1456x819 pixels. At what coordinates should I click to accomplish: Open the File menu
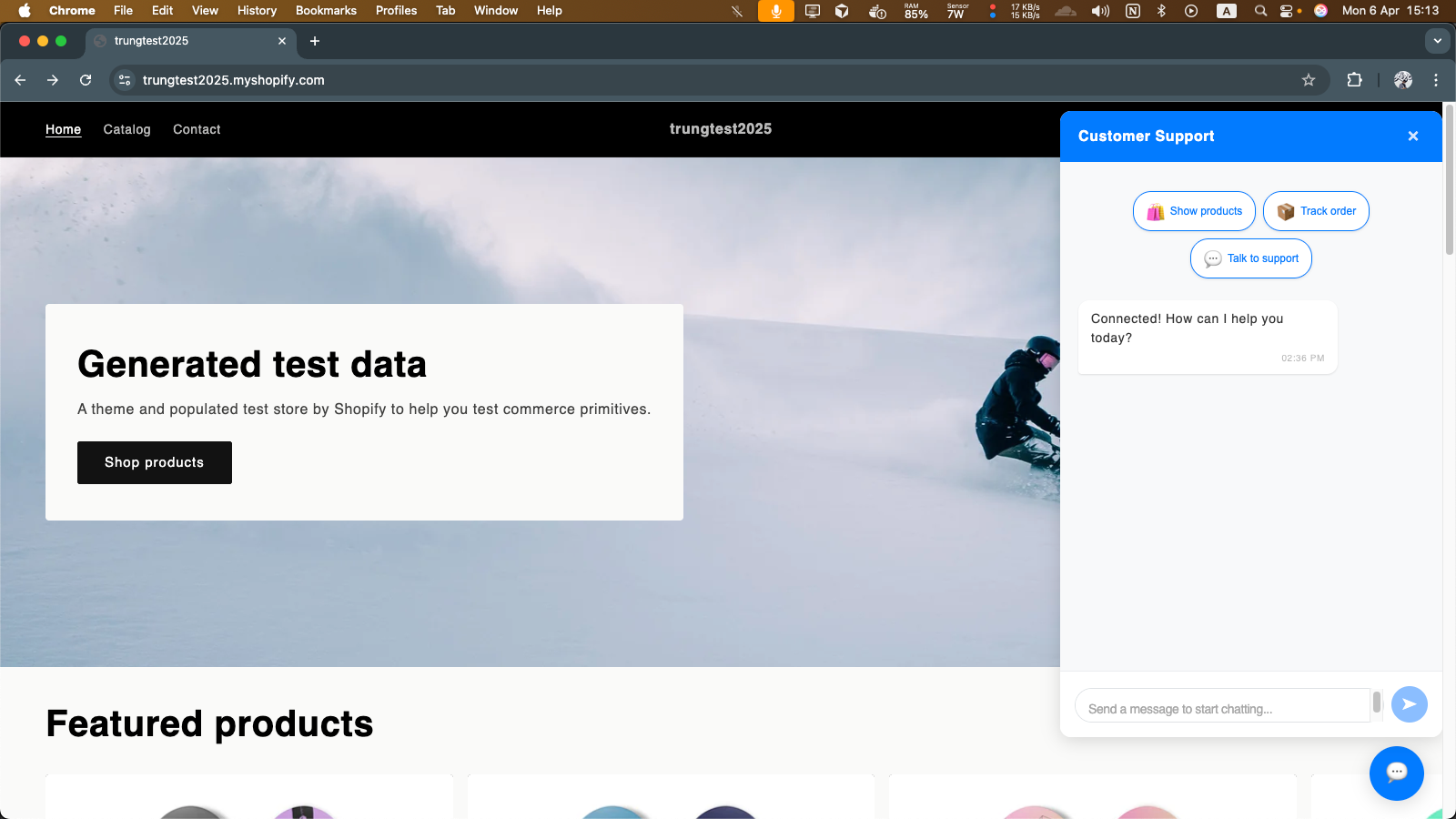coord(124,11)
